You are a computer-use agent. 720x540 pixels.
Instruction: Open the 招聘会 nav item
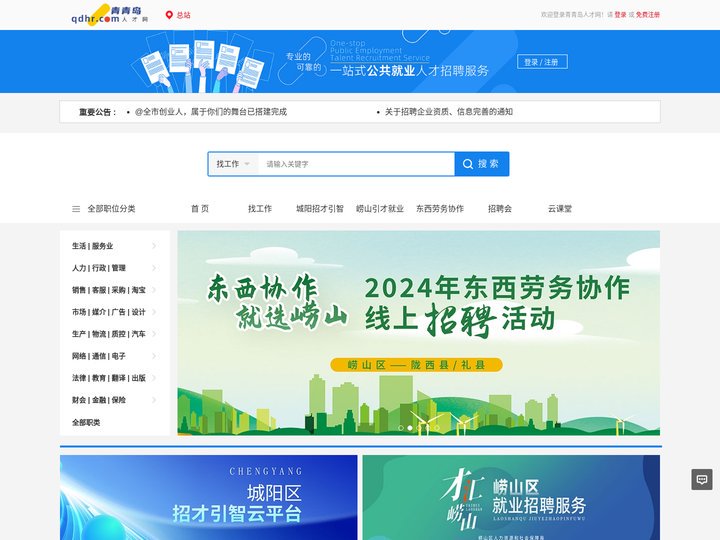(x=500, y=209)
